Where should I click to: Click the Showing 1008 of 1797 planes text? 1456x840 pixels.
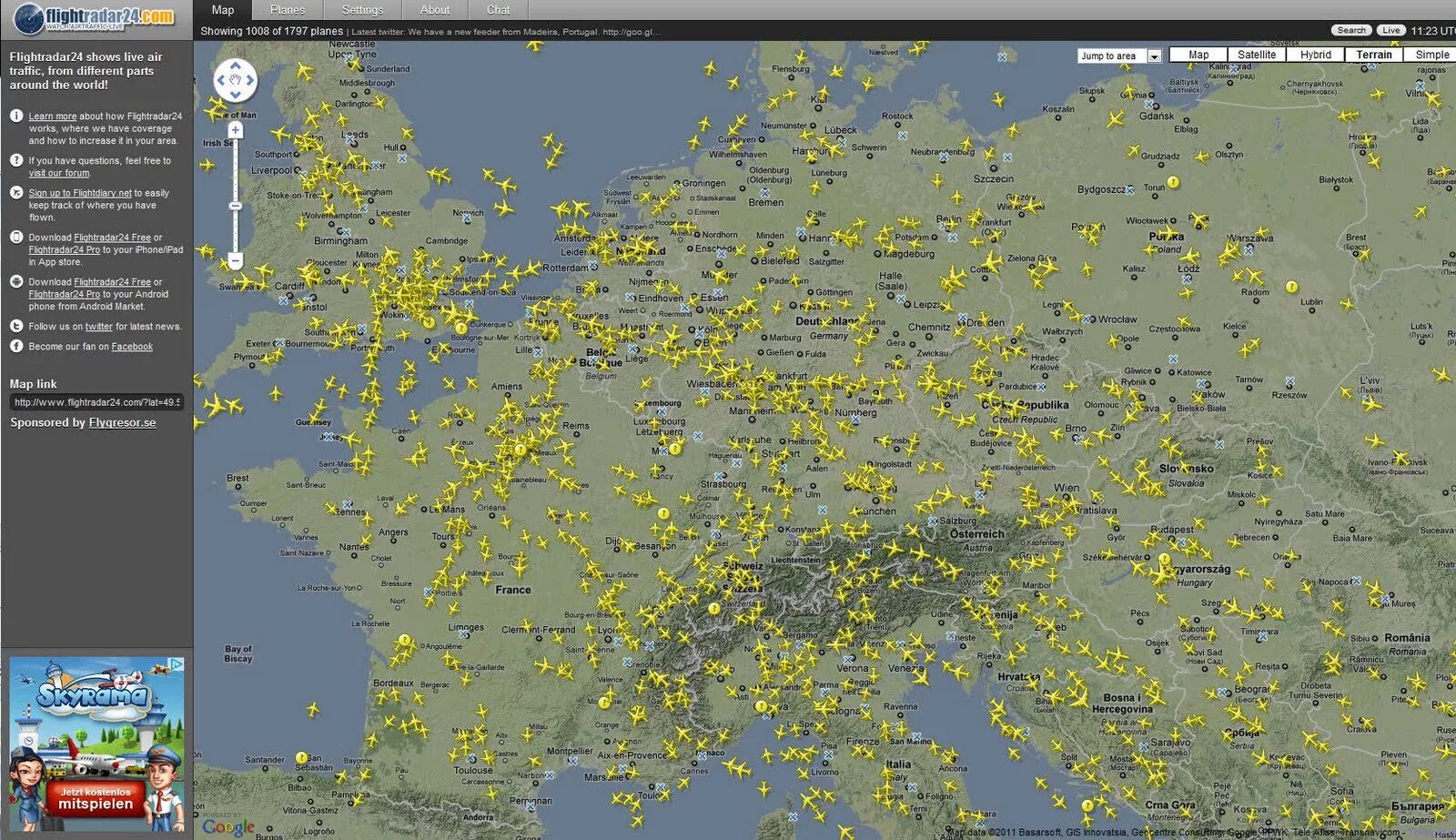pyautogui.click(x=271, y=31)
